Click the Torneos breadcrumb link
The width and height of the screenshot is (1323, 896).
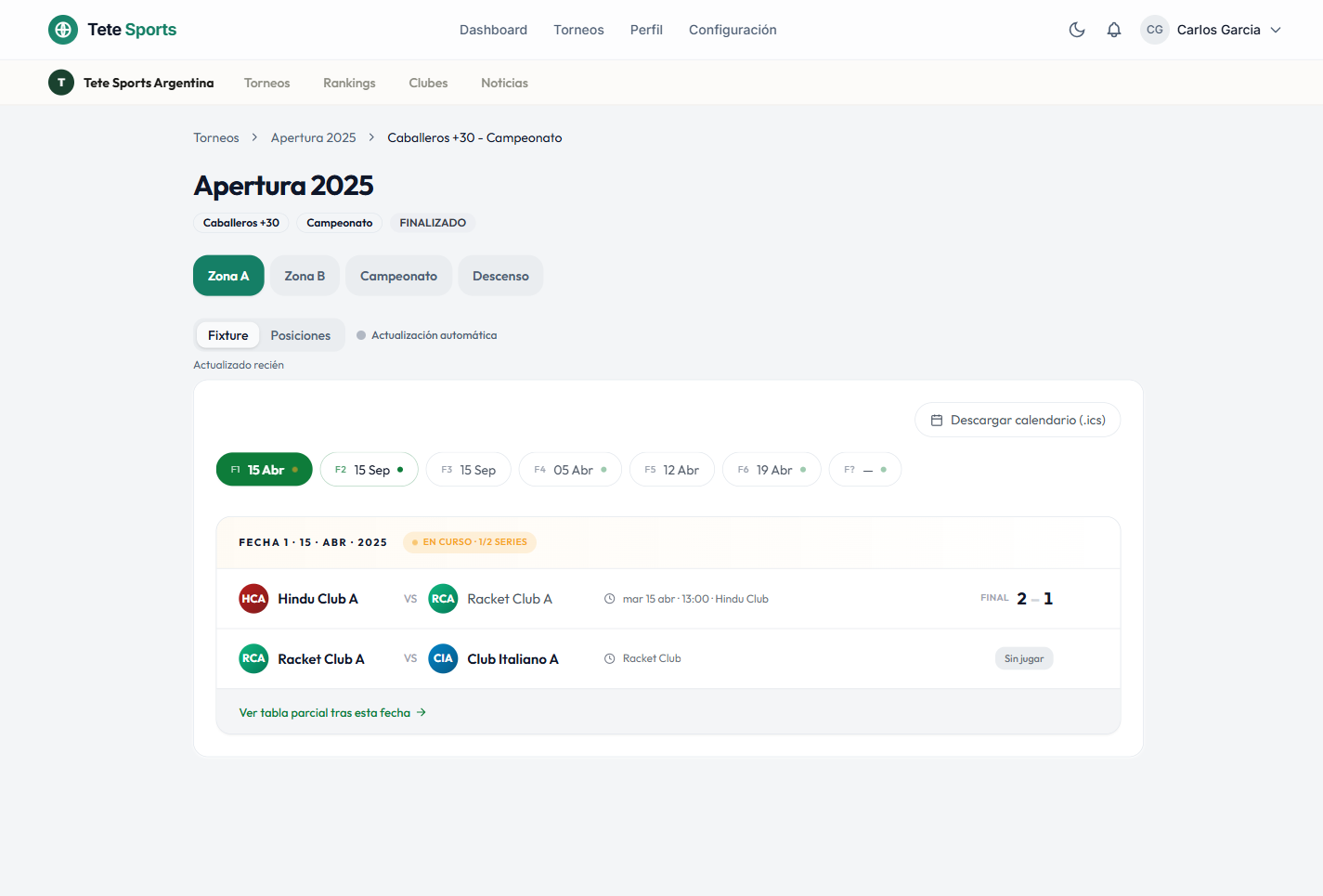coord(216,137)
